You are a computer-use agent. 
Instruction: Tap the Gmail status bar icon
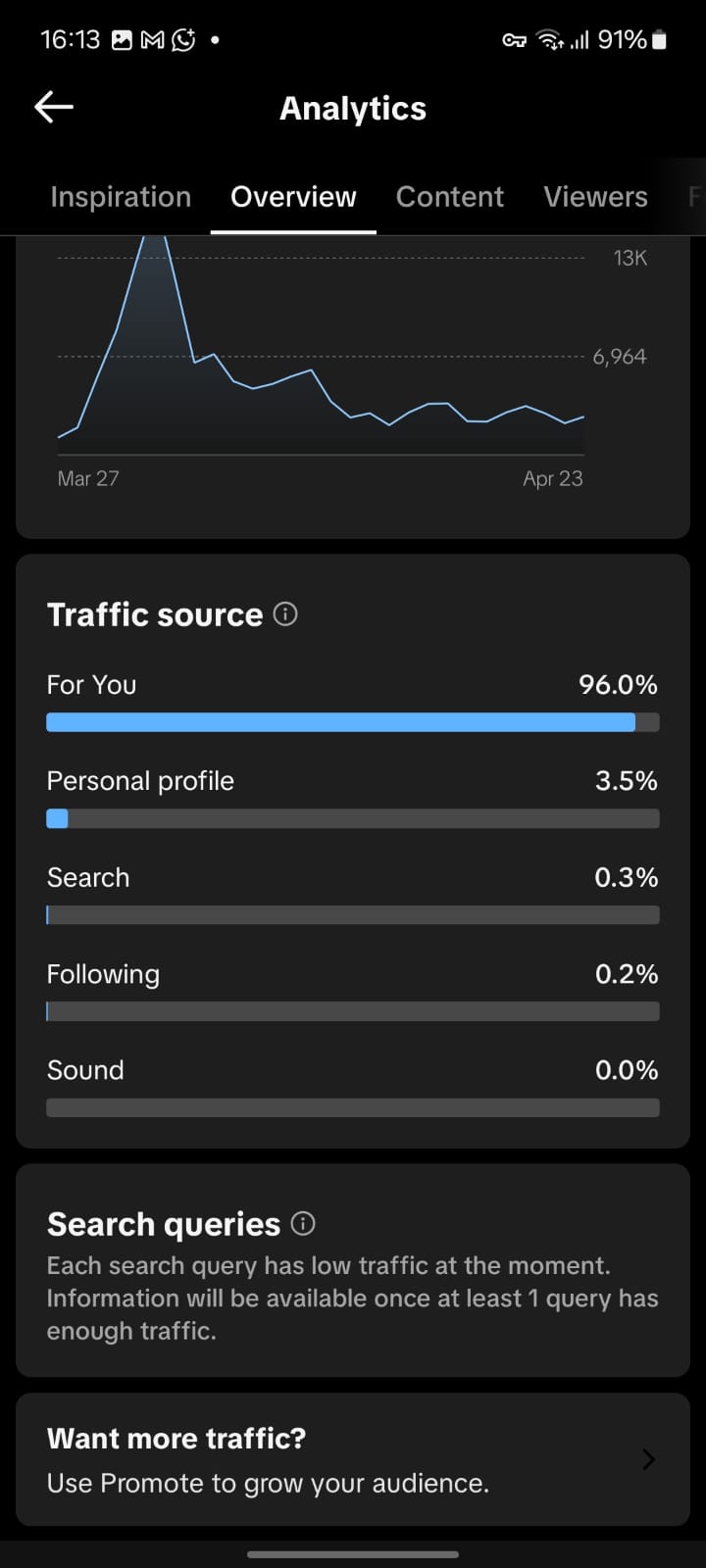point(152,40)
